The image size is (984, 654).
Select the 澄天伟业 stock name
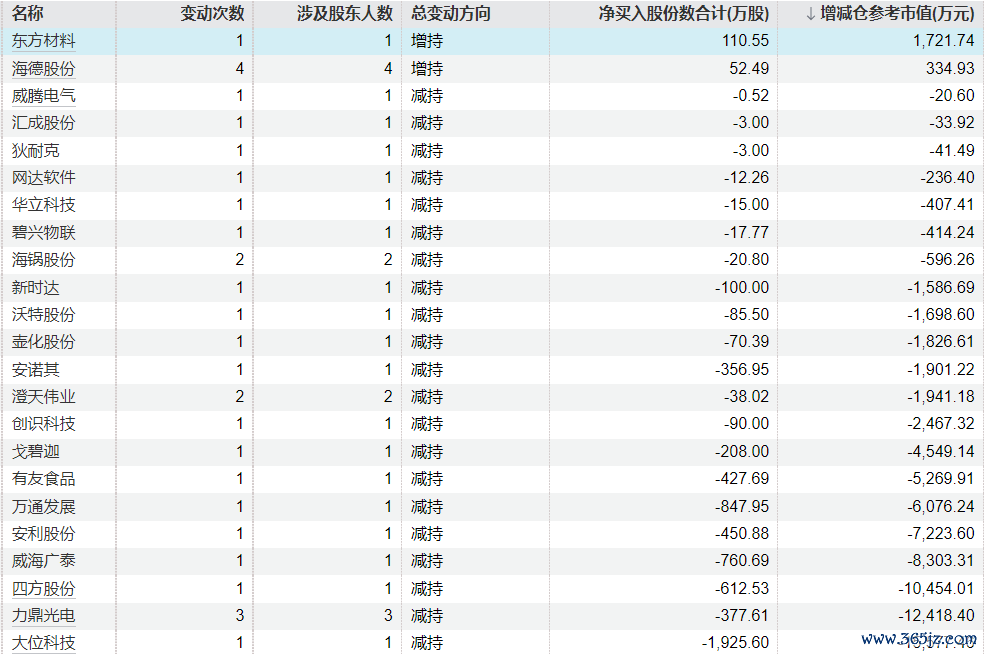coord(43,397)
